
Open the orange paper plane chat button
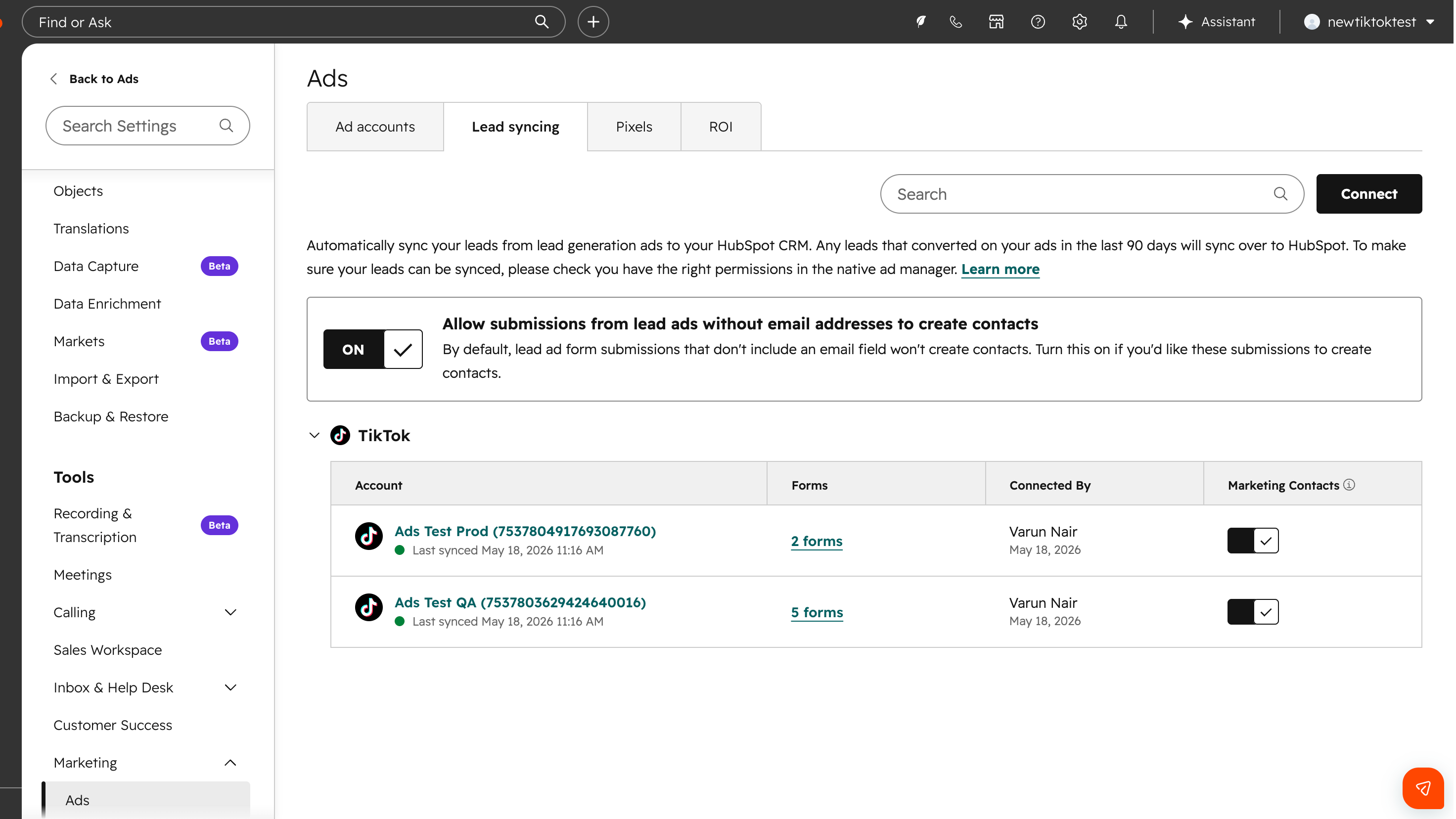1423,788
